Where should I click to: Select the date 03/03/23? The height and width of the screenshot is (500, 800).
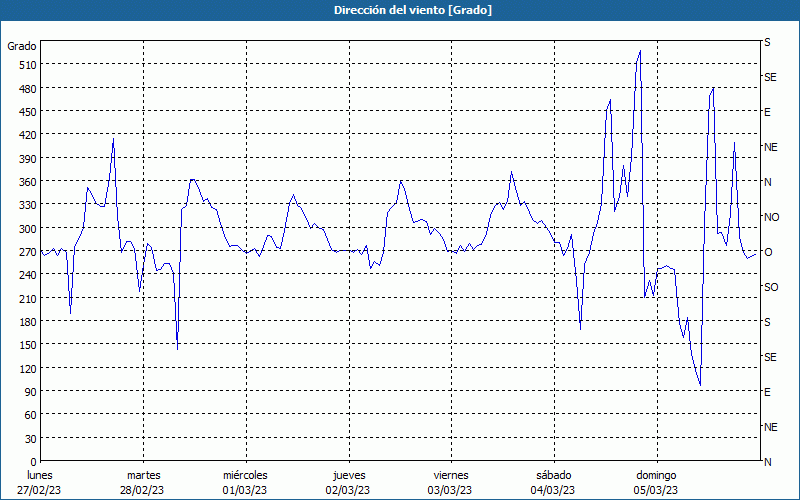(x=450, y=490)
